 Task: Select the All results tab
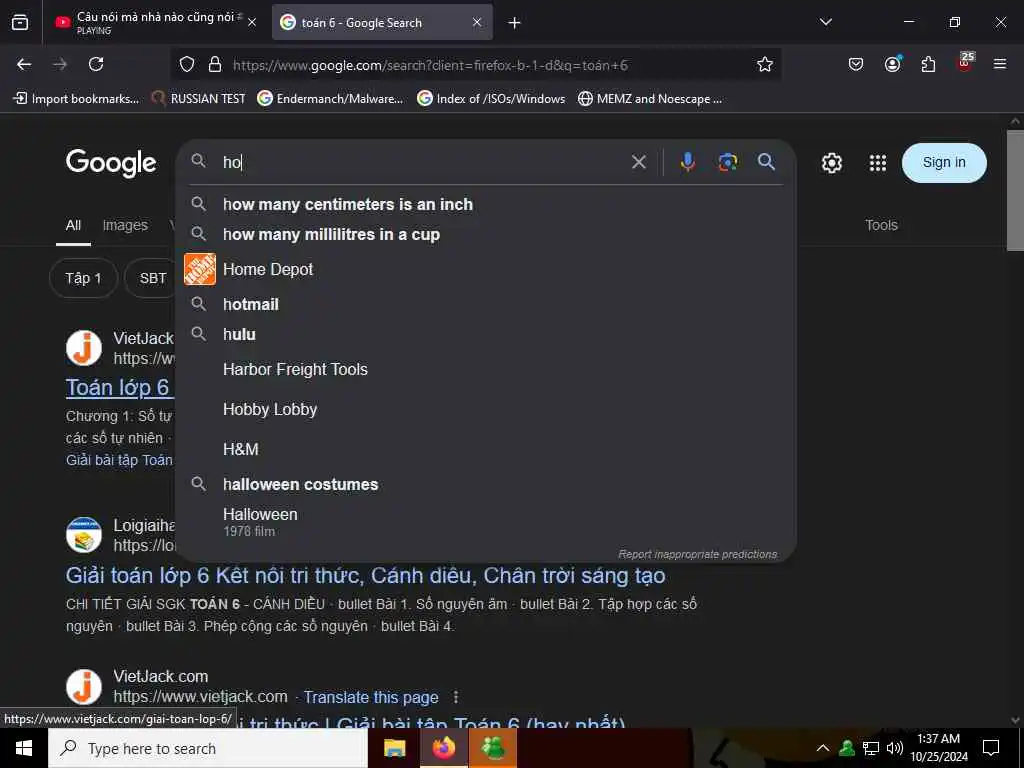click(x=73, y=225)
